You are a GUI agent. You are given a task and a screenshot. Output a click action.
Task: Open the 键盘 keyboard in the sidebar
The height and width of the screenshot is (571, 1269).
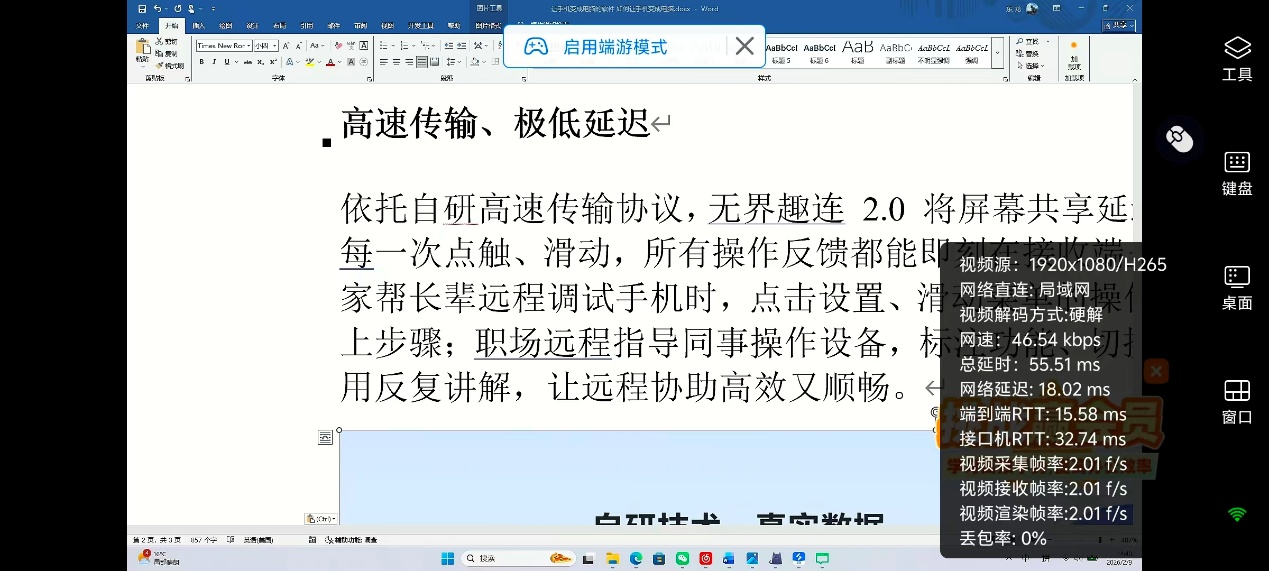point(1237,172)
